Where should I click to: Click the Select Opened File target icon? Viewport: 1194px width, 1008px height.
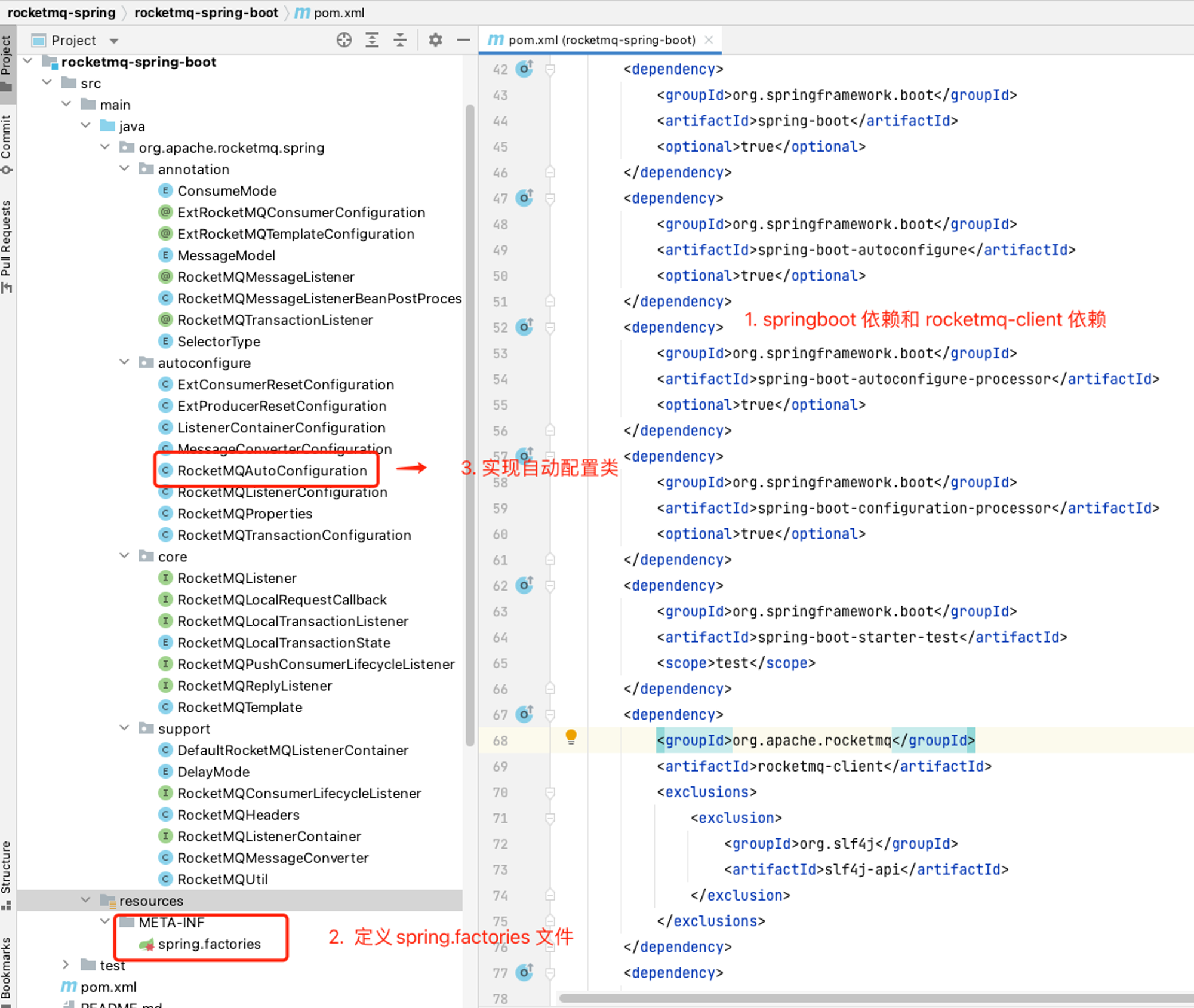tap(344, 40)
